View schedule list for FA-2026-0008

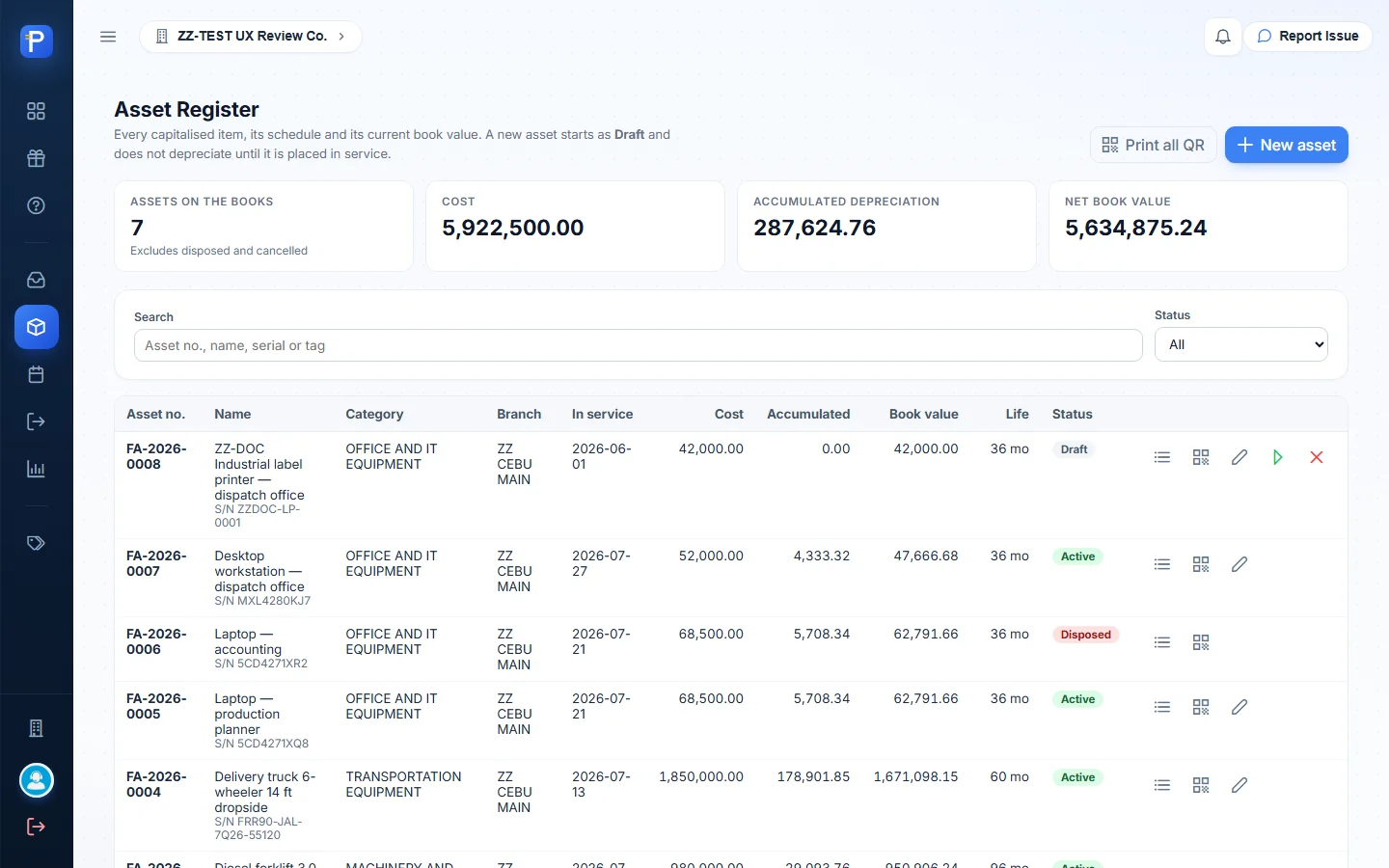pyautogui.click(x=1162, y=457)
